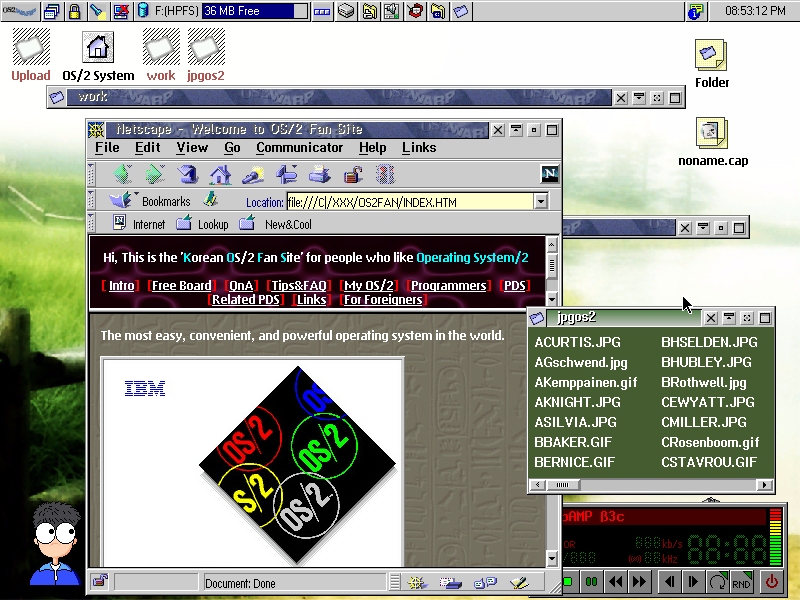This screenshot has height=600, width=800.
Task: Follow the Free Board link
Action: click(x=182, y=286)
